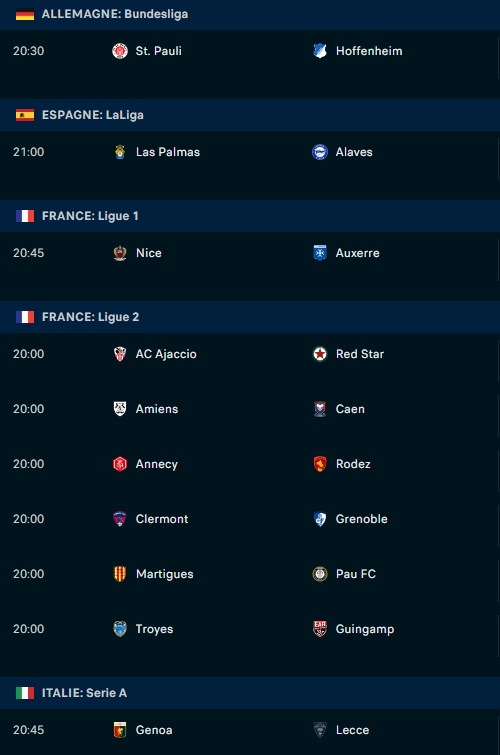Screen dimensions: 500x755
Task: Open the ESPAGNE: LaLiga league header
Action: point(250,115)
